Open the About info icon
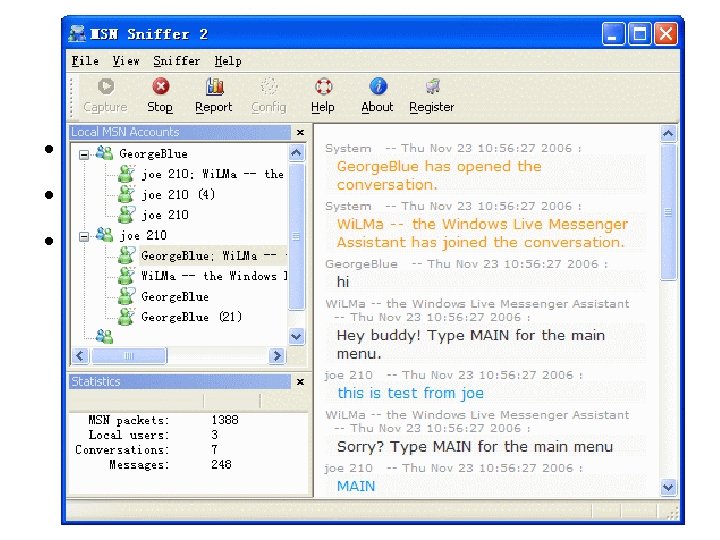The image size is (720, 540). (x=378, y=86)
